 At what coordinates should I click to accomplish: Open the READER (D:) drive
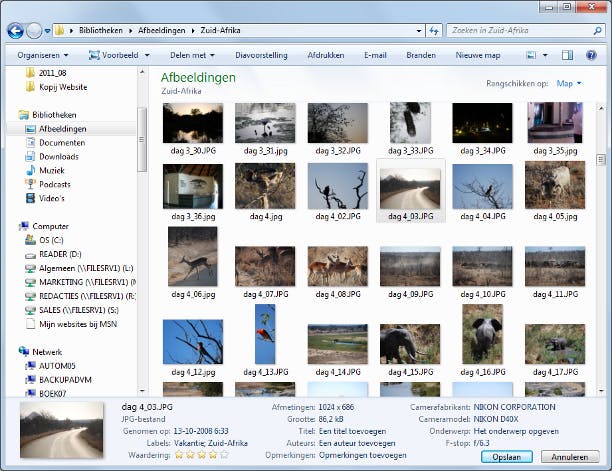[x=60, y=254]
